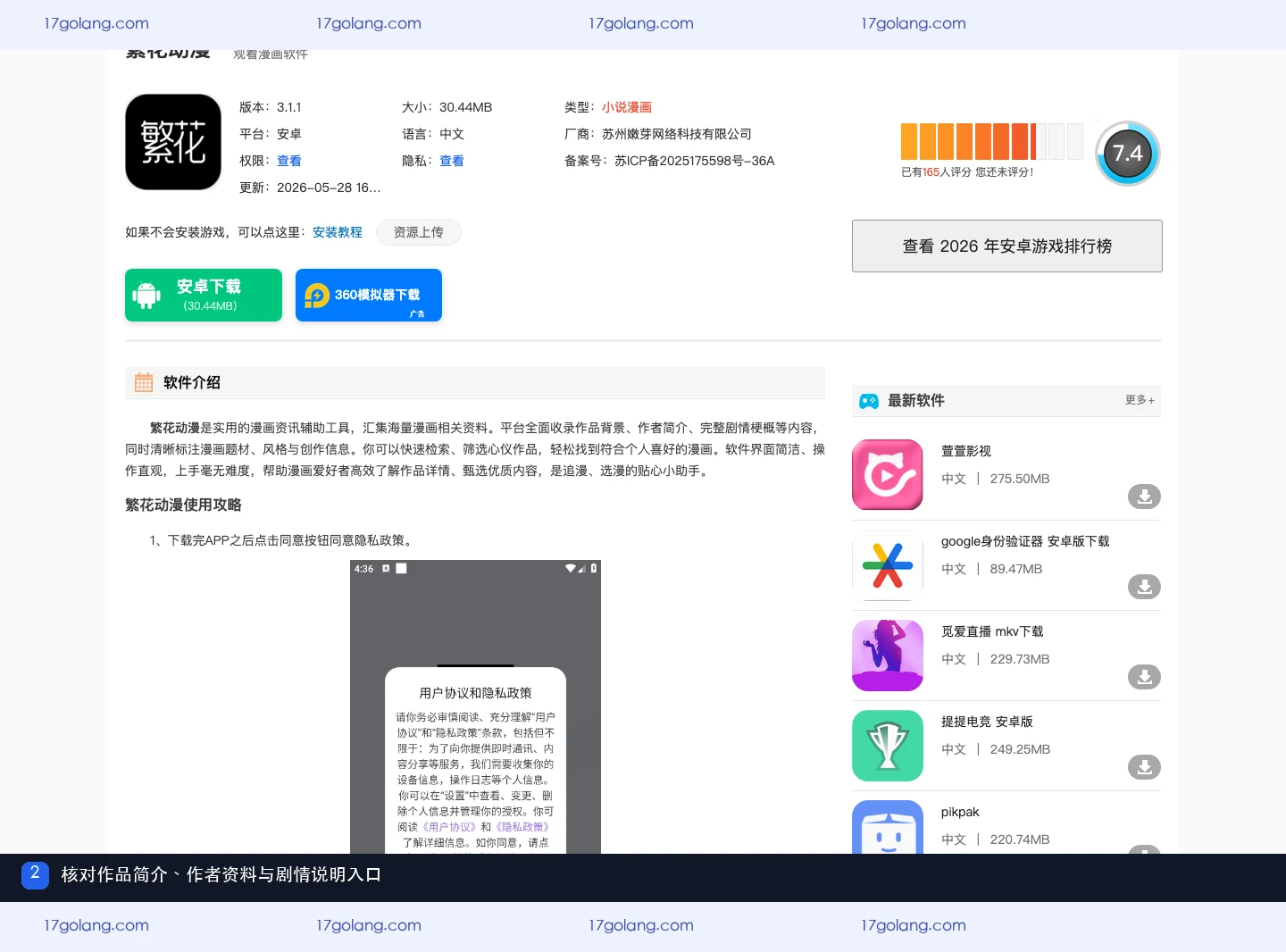Click the 229.73MB size of 觅爱直播
The height and width of the screenshot is (952, 1286).
coord(1020,659)
